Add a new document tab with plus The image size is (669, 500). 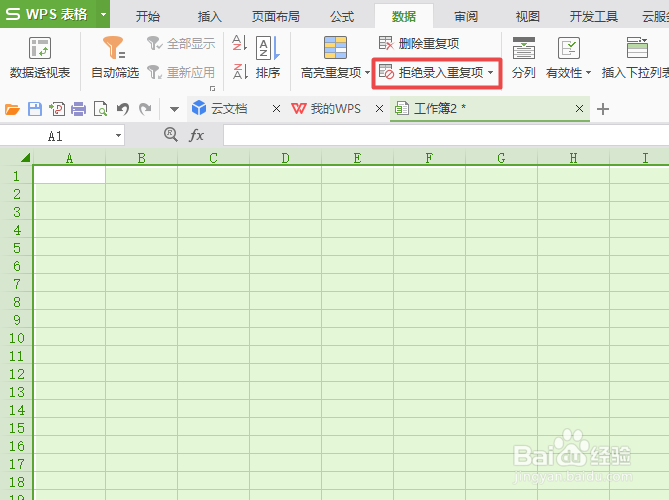[603, 109]
